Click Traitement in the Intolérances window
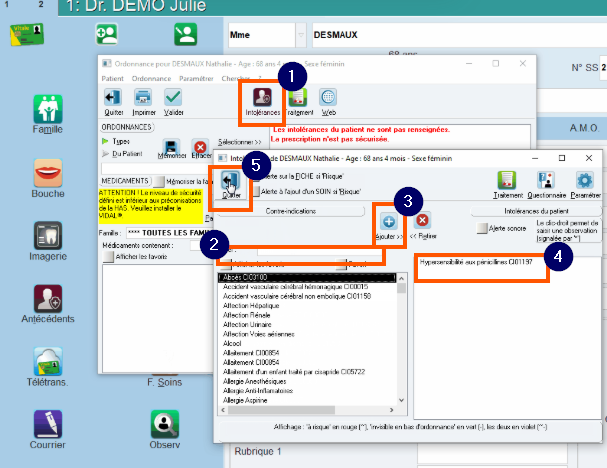This screenshot has height=468, width=607. pyautogui.click(x=508, y=185)
